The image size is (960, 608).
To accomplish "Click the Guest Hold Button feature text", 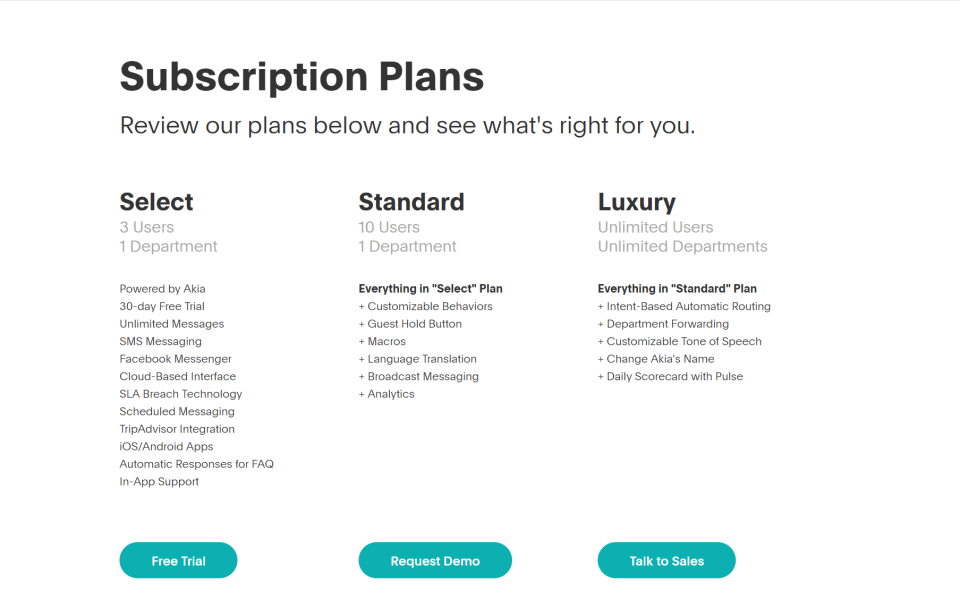I will (414, 324).
